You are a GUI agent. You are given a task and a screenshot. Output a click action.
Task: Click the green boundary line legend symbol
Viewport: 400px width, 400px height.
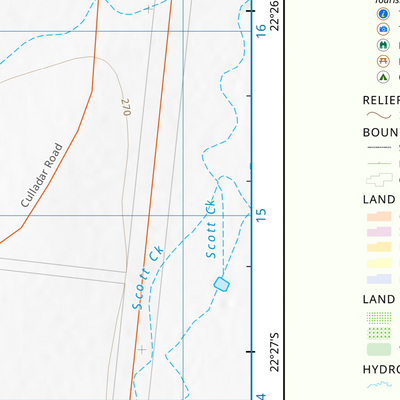[379, 163]
